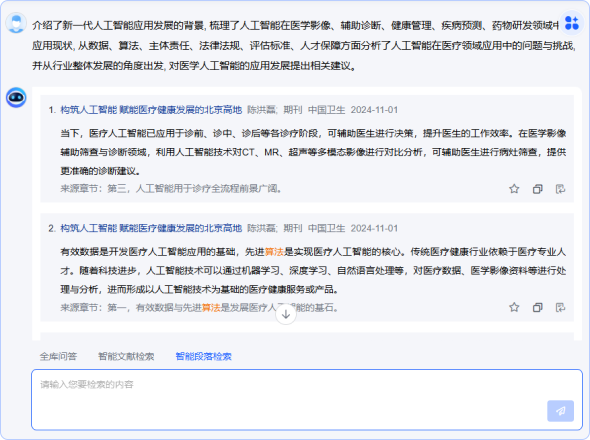Click result 1 source line 第三，人工智能用于诊疗
The height and width of the screenshot is (440, 590).
pyautogui.click(x=171, y=188)
